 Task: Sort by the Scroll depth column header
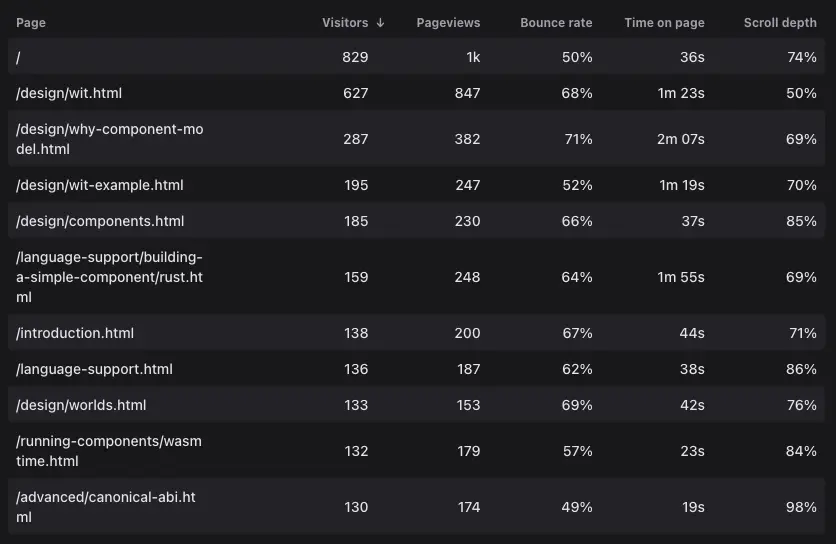coord(780,23)
